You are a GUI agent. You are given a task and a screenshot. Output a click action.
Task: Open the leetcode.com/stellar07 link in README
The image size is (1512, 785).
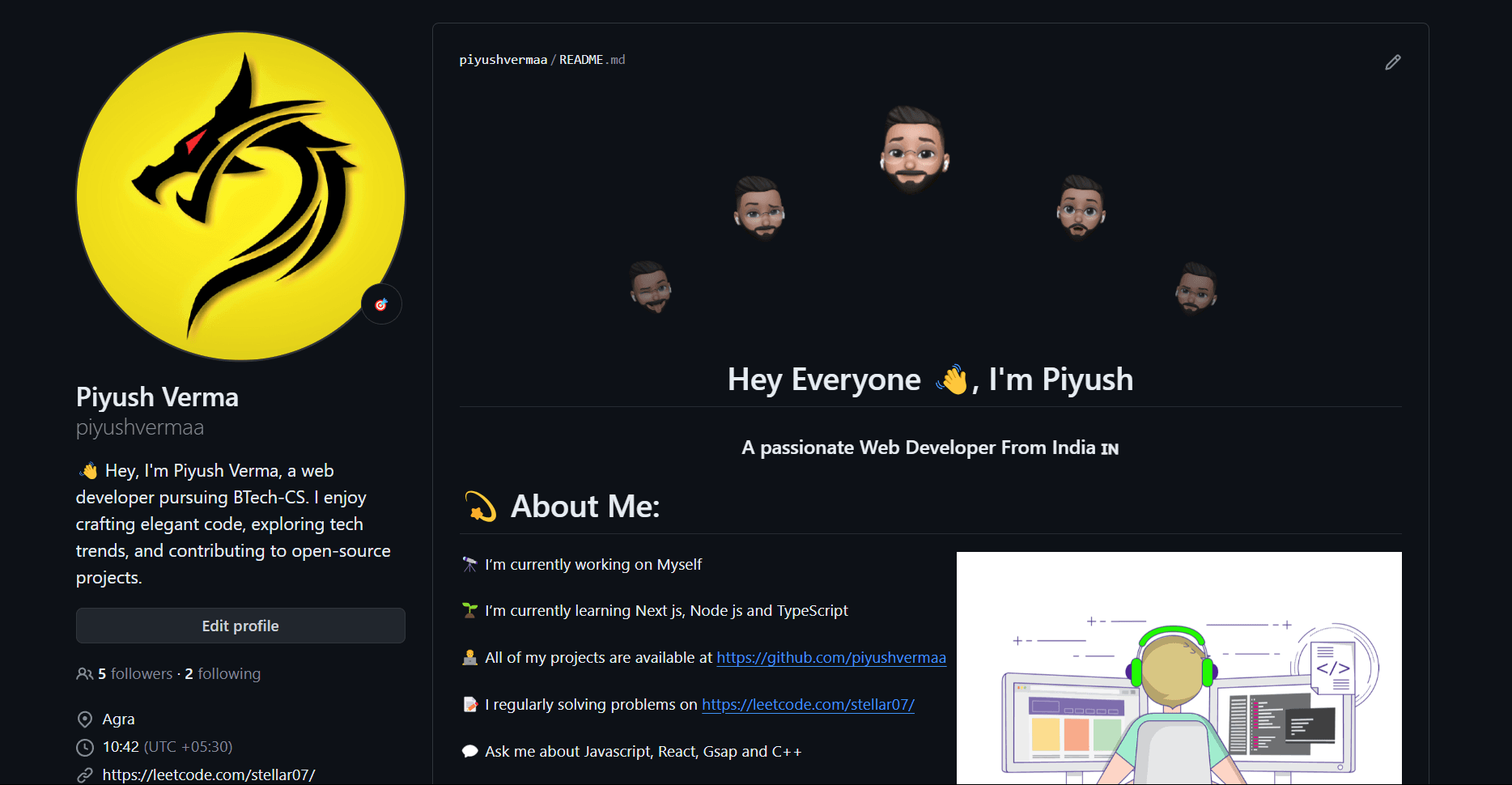pos(808,705)
